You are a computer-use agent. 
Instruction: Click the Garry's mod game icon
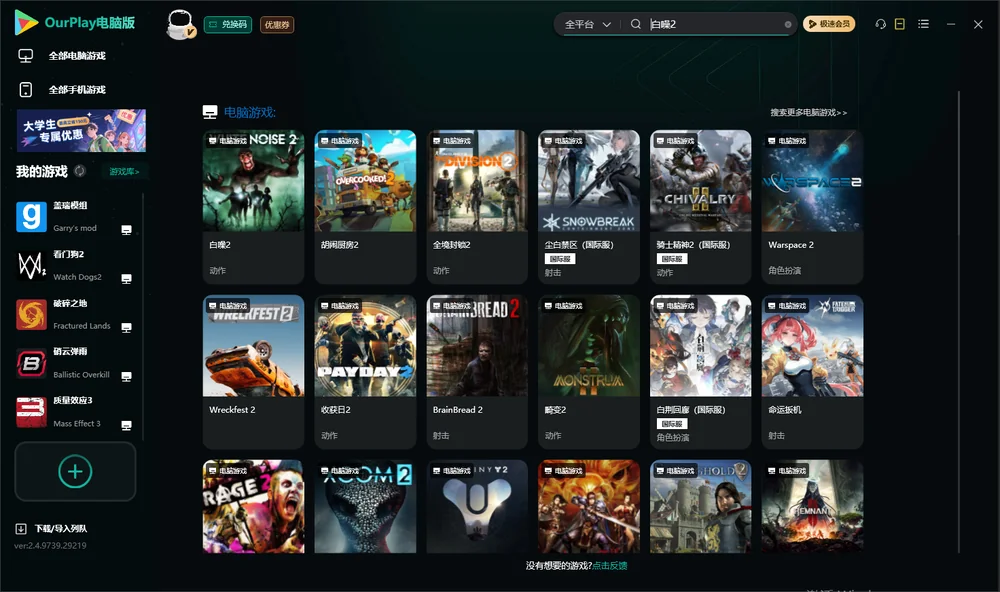31,217
